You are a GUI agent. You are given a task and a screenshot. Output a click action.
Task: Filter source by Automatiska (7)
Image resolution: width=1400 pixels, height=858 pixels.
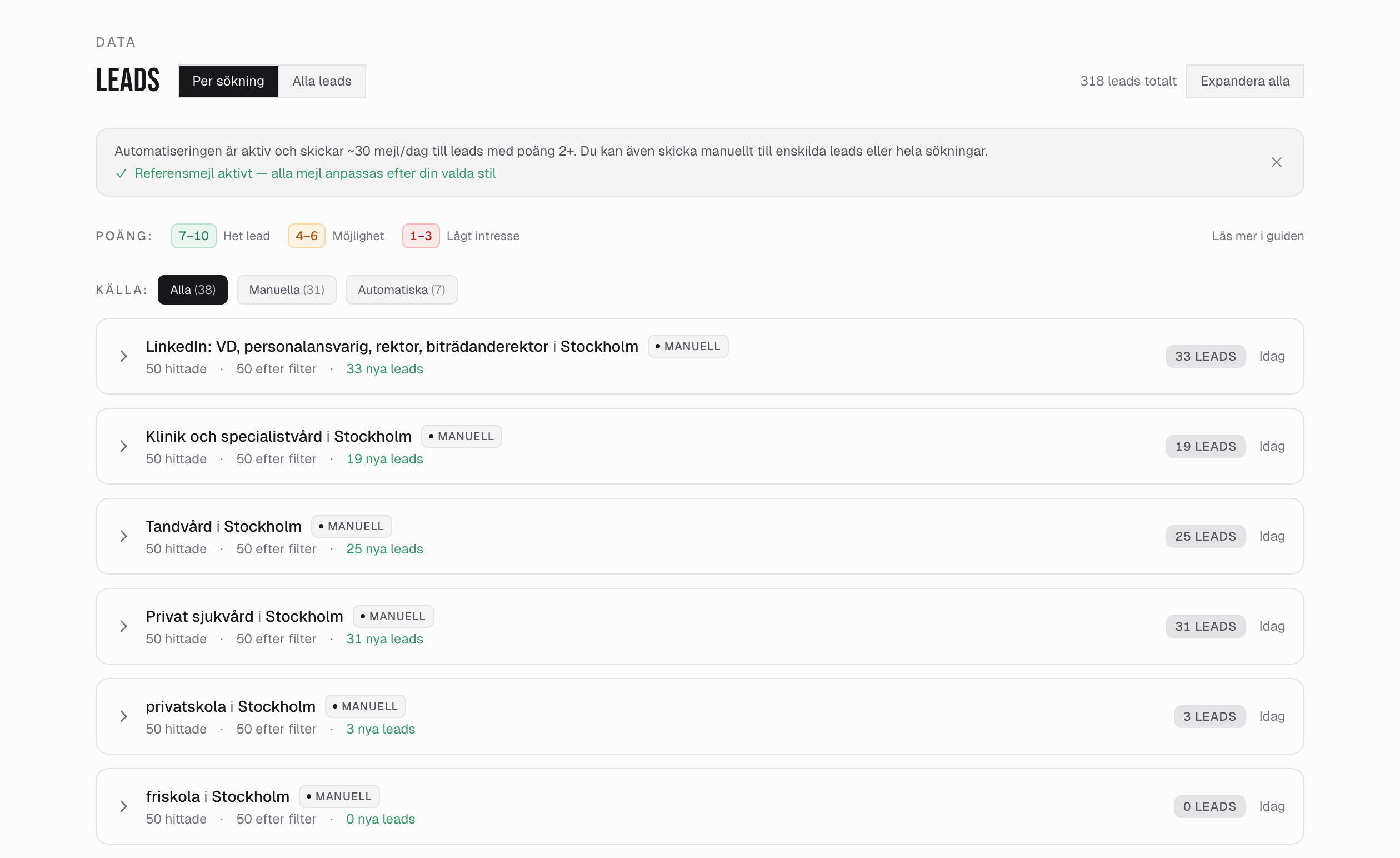[x=401, y=290]
